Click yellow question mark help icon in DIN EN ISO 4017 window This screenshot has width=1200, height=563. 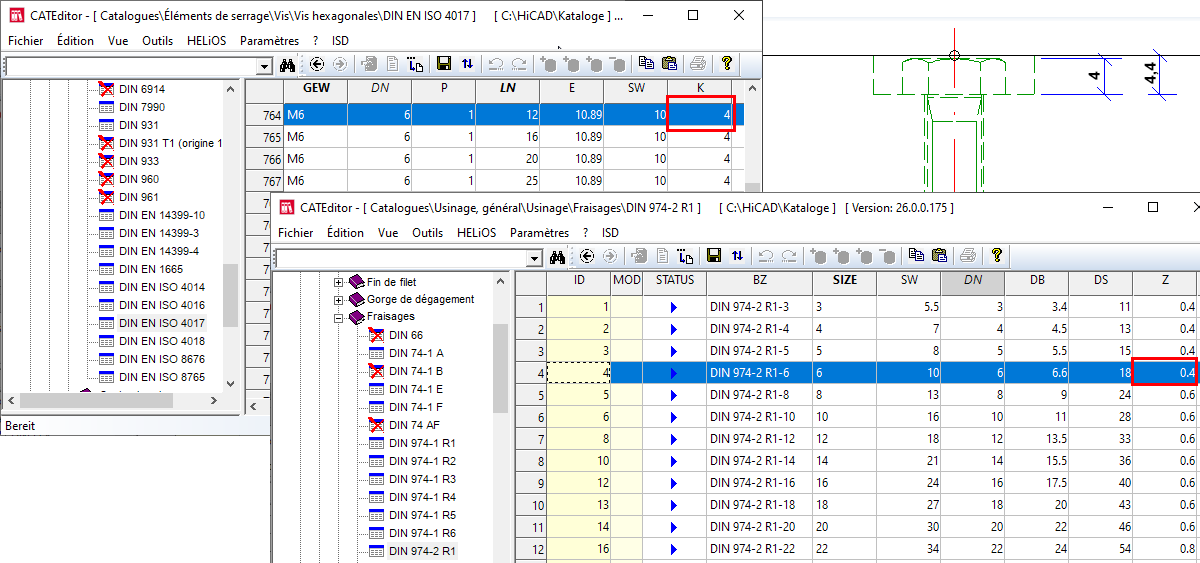tap(727, 64)
